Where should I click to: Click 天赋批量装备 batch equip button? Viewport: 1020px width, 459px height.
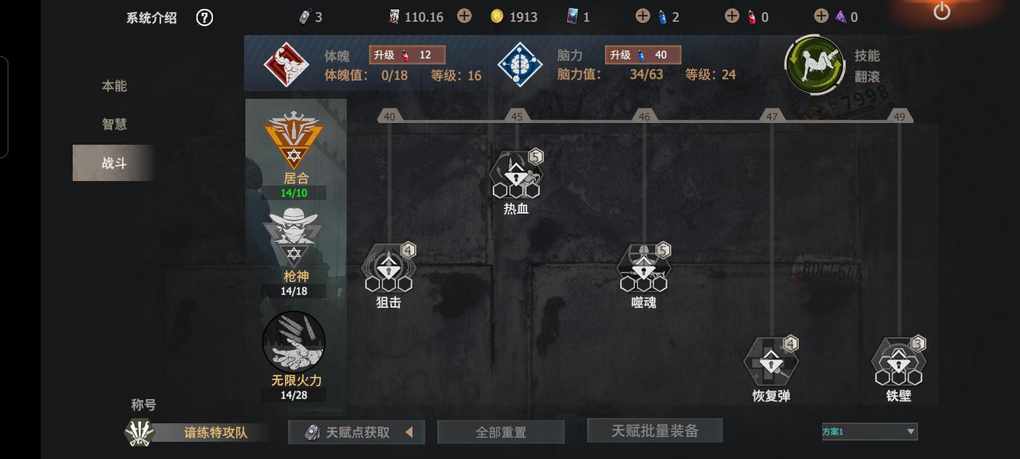pyautogui.click(x=654, y=430)
